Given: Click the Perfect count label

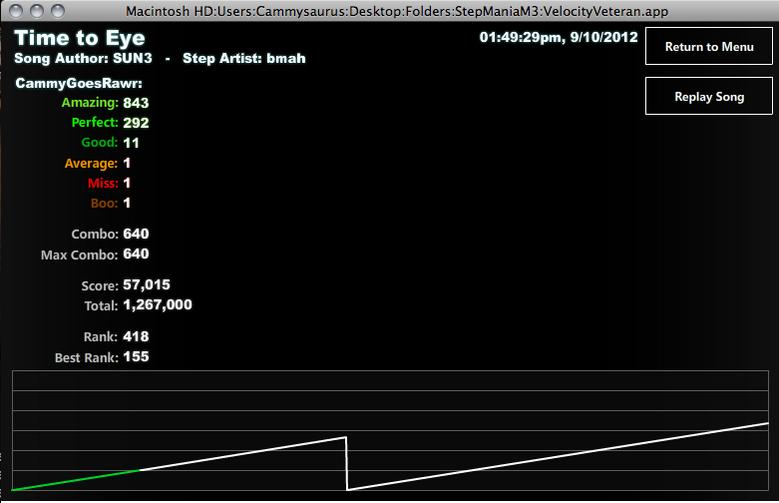Looking at the screenshot, I should (x=95, y=123).
